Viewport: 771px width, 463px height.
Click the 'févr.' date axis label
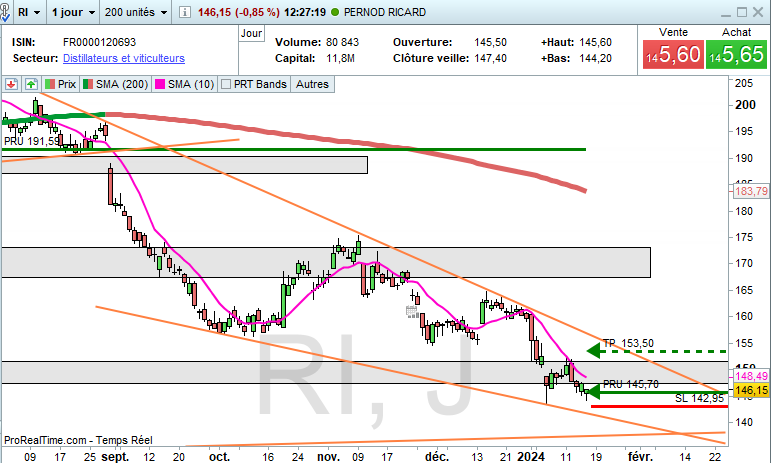coord(641,457)
